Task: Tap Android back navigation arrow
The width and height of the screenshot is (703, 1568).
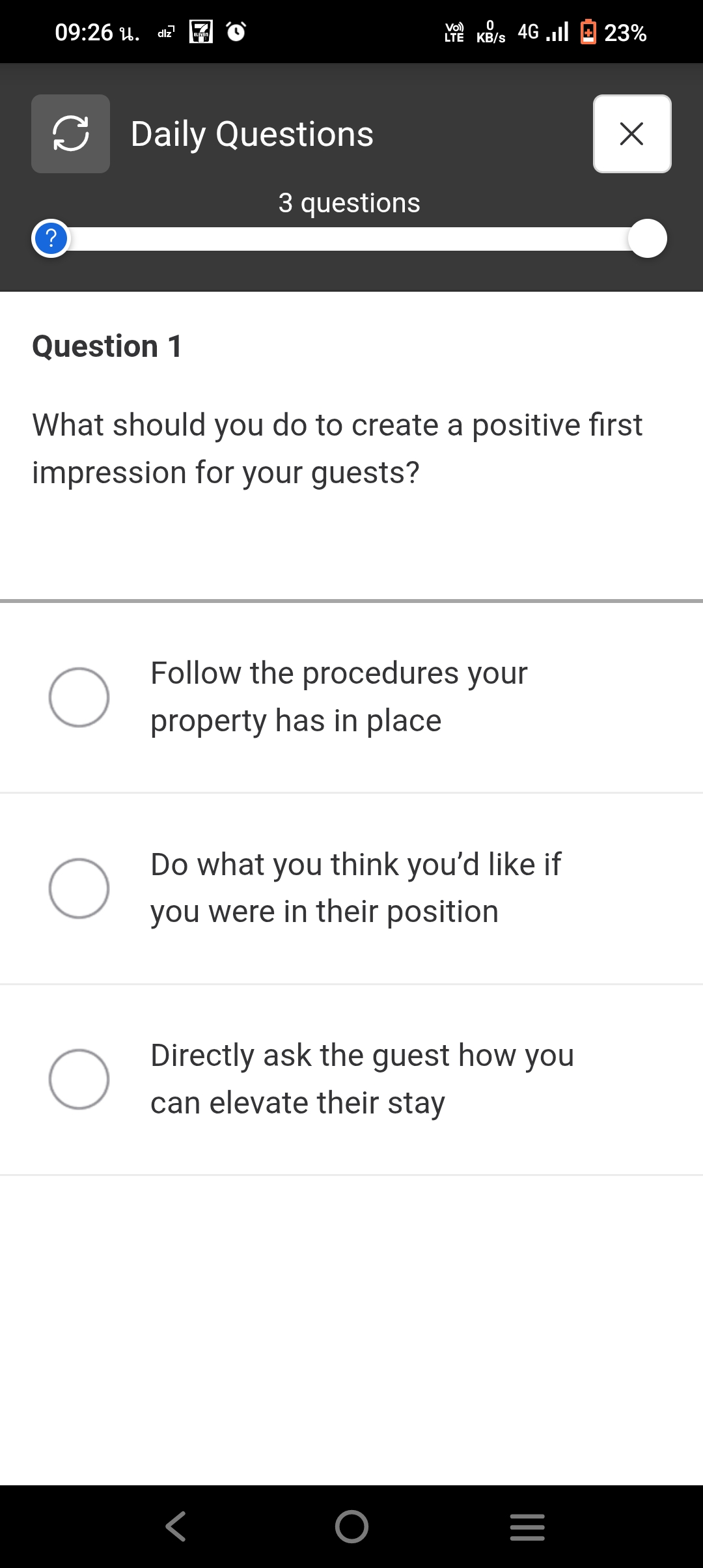Action: click(x=176, y=1526)
